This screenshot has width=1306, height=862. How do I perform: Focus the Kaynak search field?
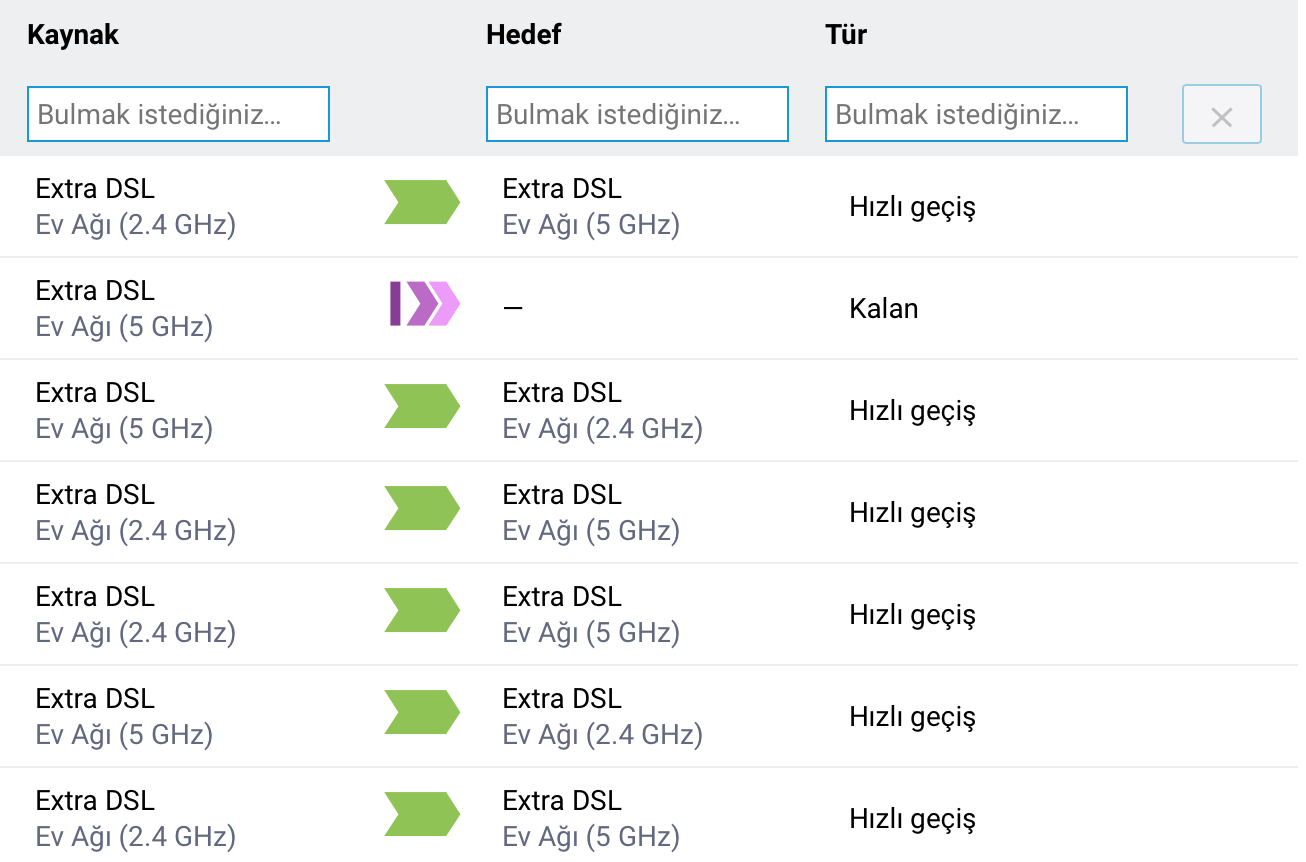coord(178,114)
